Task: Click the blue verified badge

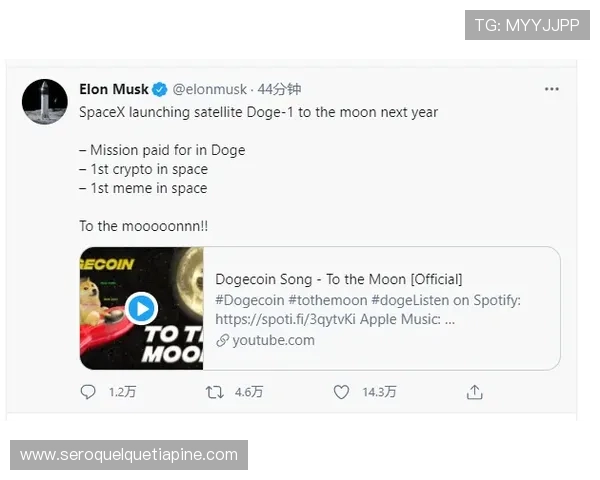Action: click(x=161, y=89)
